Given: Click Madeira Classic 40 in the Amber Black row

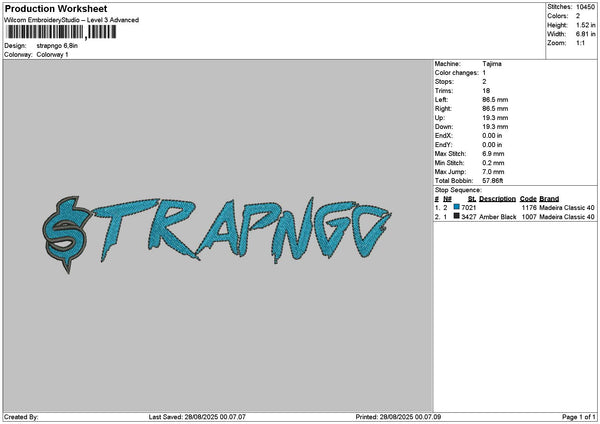Looking at the screenshot, I should coord(567,217).
